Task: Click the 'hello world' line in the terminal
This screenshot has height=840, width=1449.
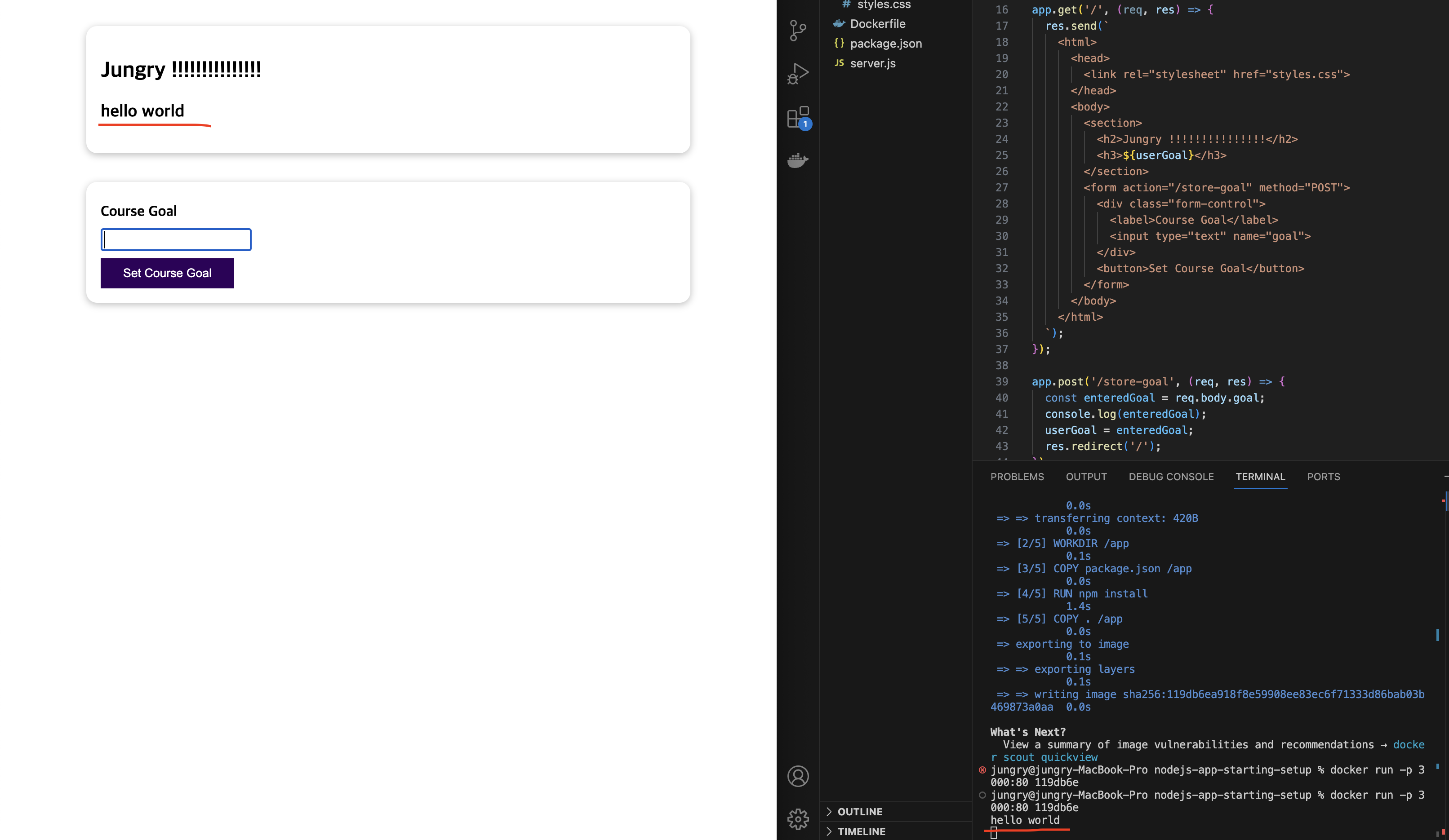Action: pyautogui.click(x=1025, y=820)
